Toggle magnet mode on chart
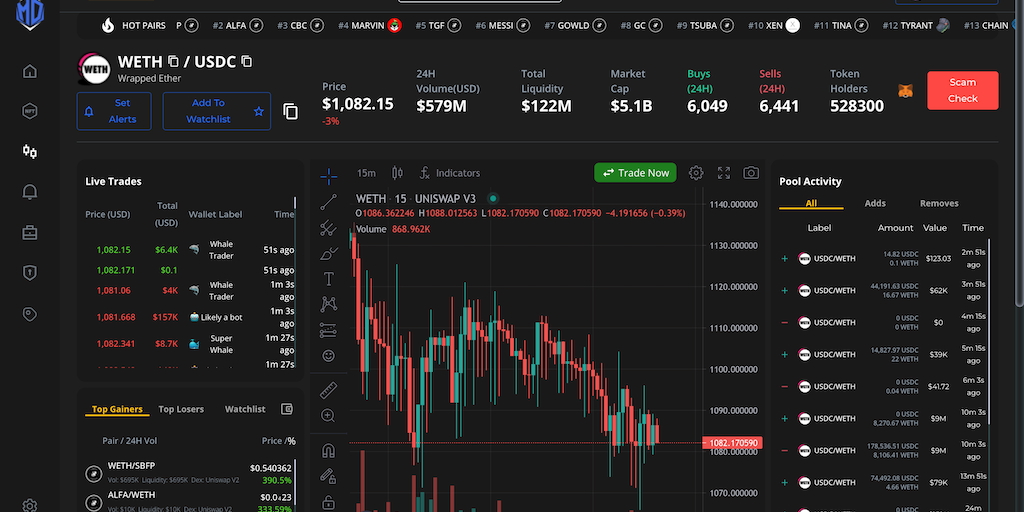This screenshot has width=1024, height=512. [x=328, y=451]
